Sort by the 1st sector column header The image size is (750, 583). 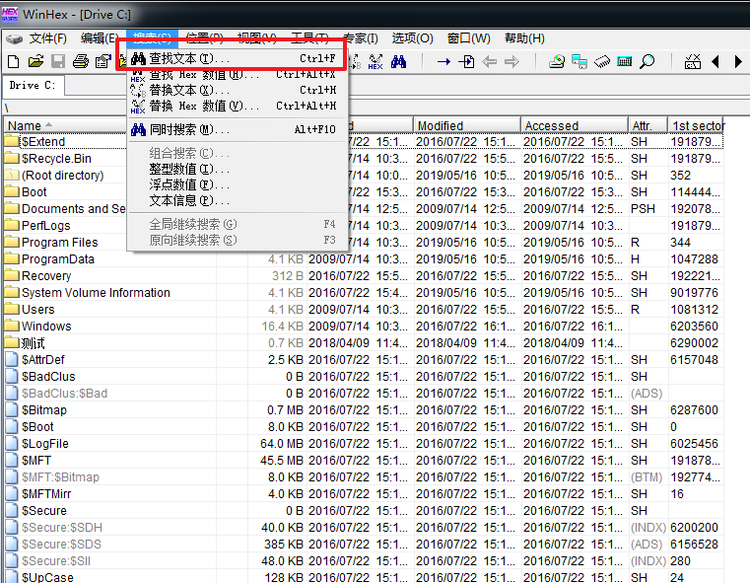tap(696, 125)
